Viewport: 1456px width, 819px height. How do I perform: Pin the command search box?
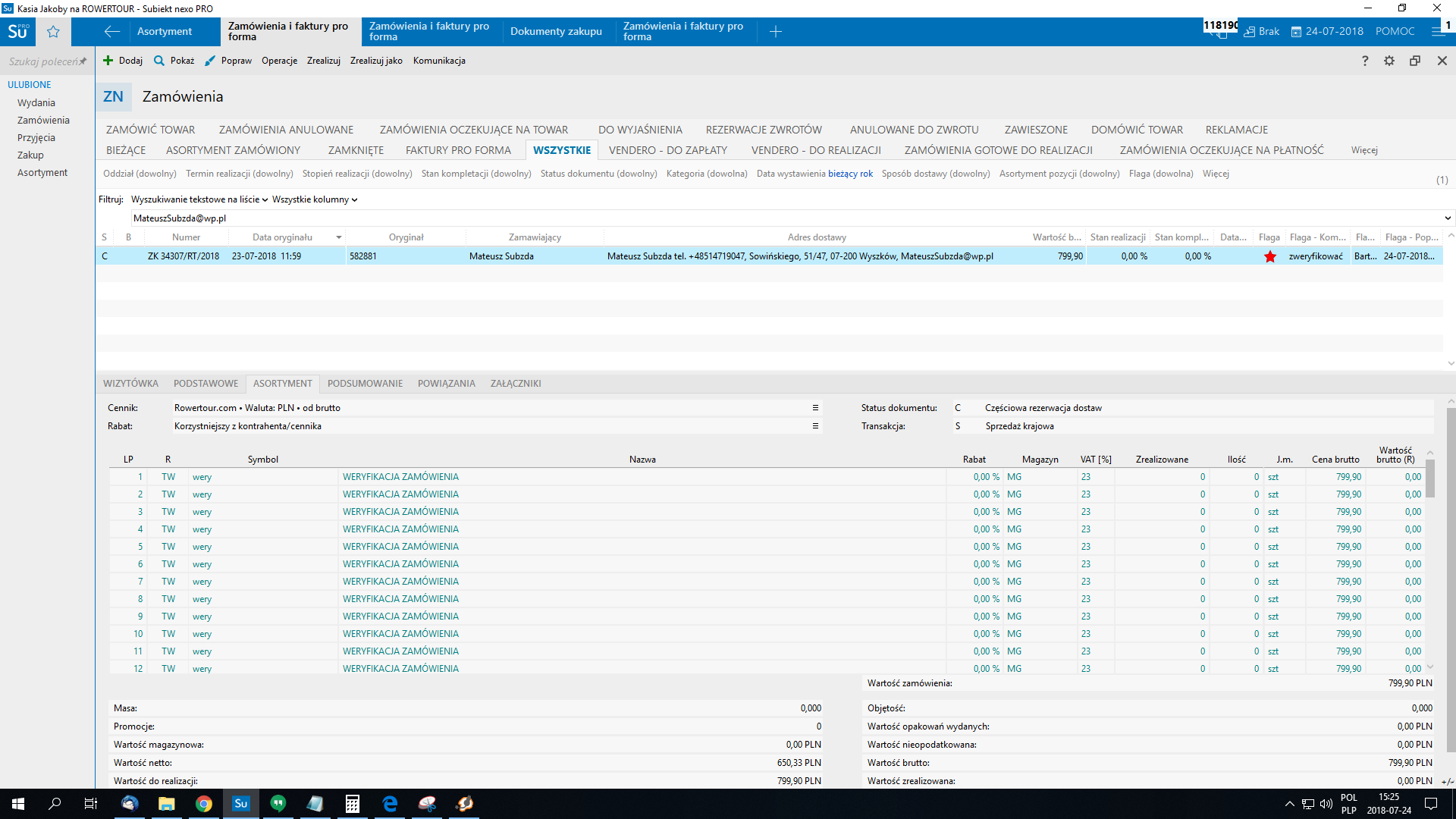coord(83,61)
